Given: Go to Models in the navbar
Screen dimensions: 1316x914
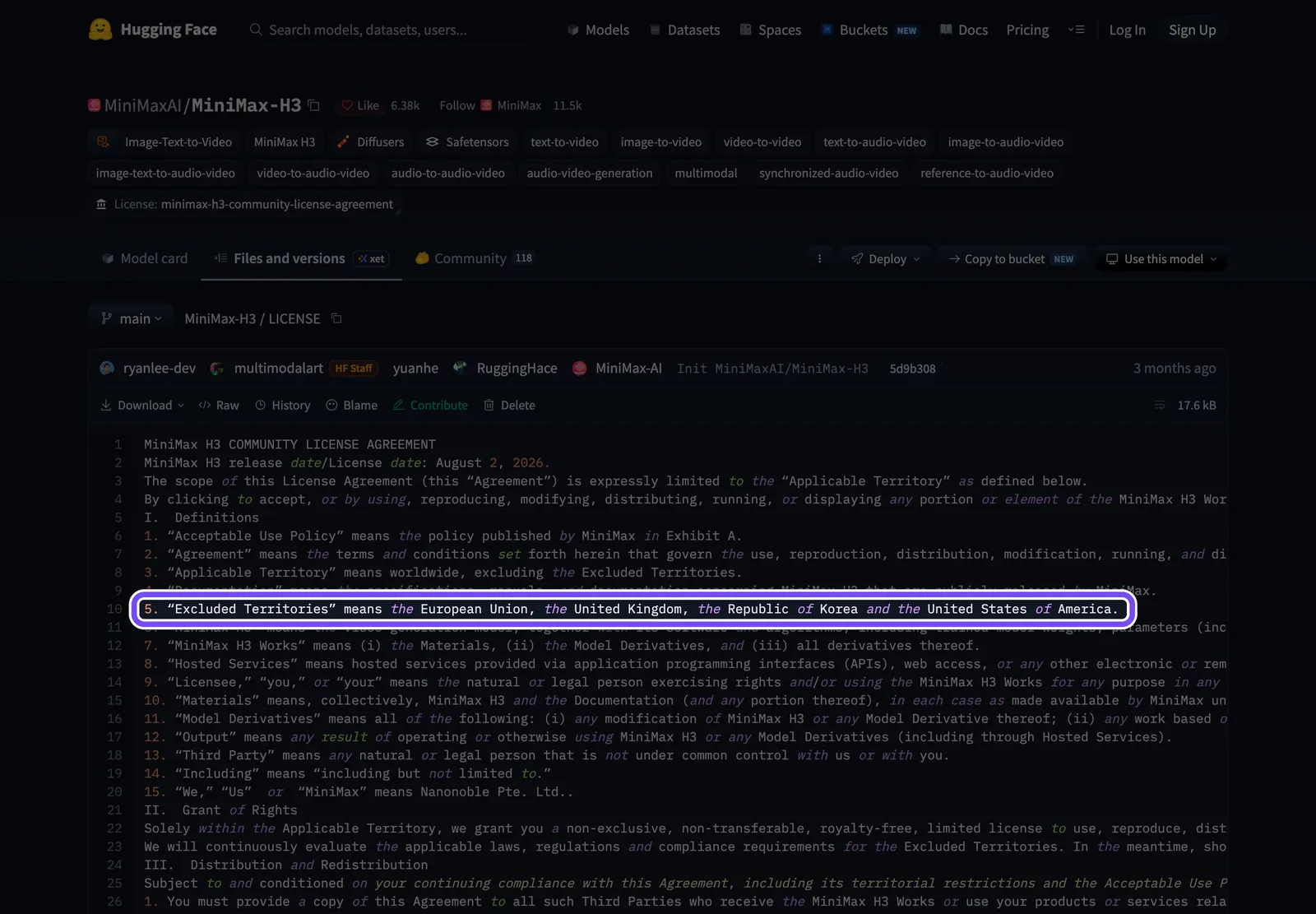Looking at the screenshot, I should point(598,30).
